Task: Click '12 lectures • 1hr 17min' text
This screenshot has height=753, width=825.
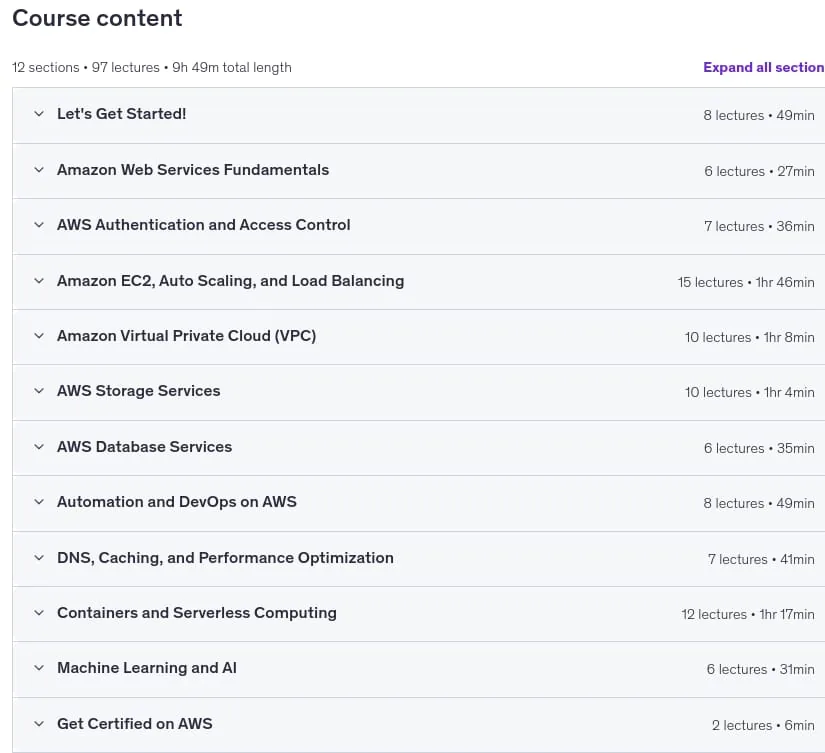Action: 748,615
